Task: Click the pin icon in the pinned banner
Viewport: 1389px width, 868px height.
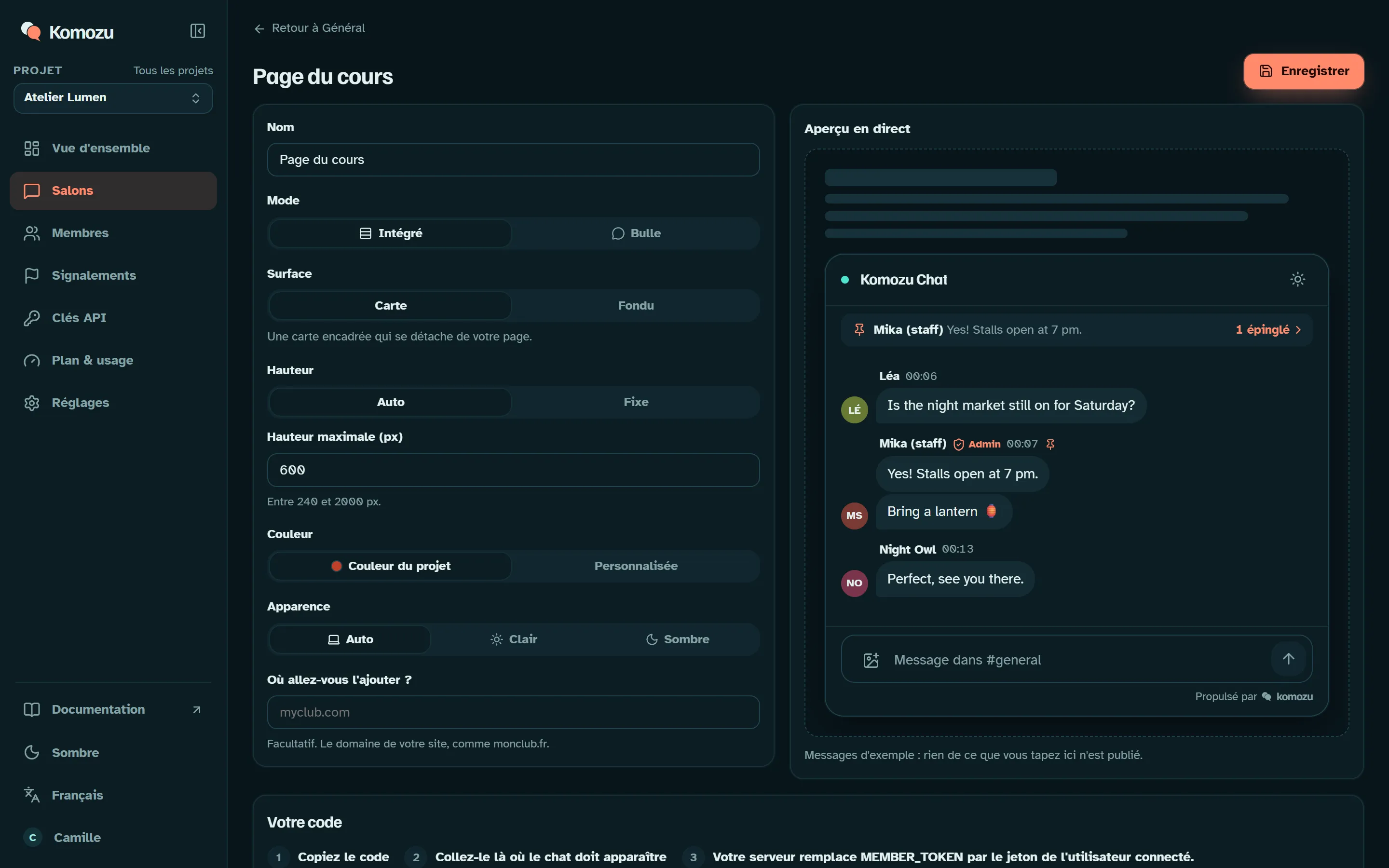Action: click(859, 329)
